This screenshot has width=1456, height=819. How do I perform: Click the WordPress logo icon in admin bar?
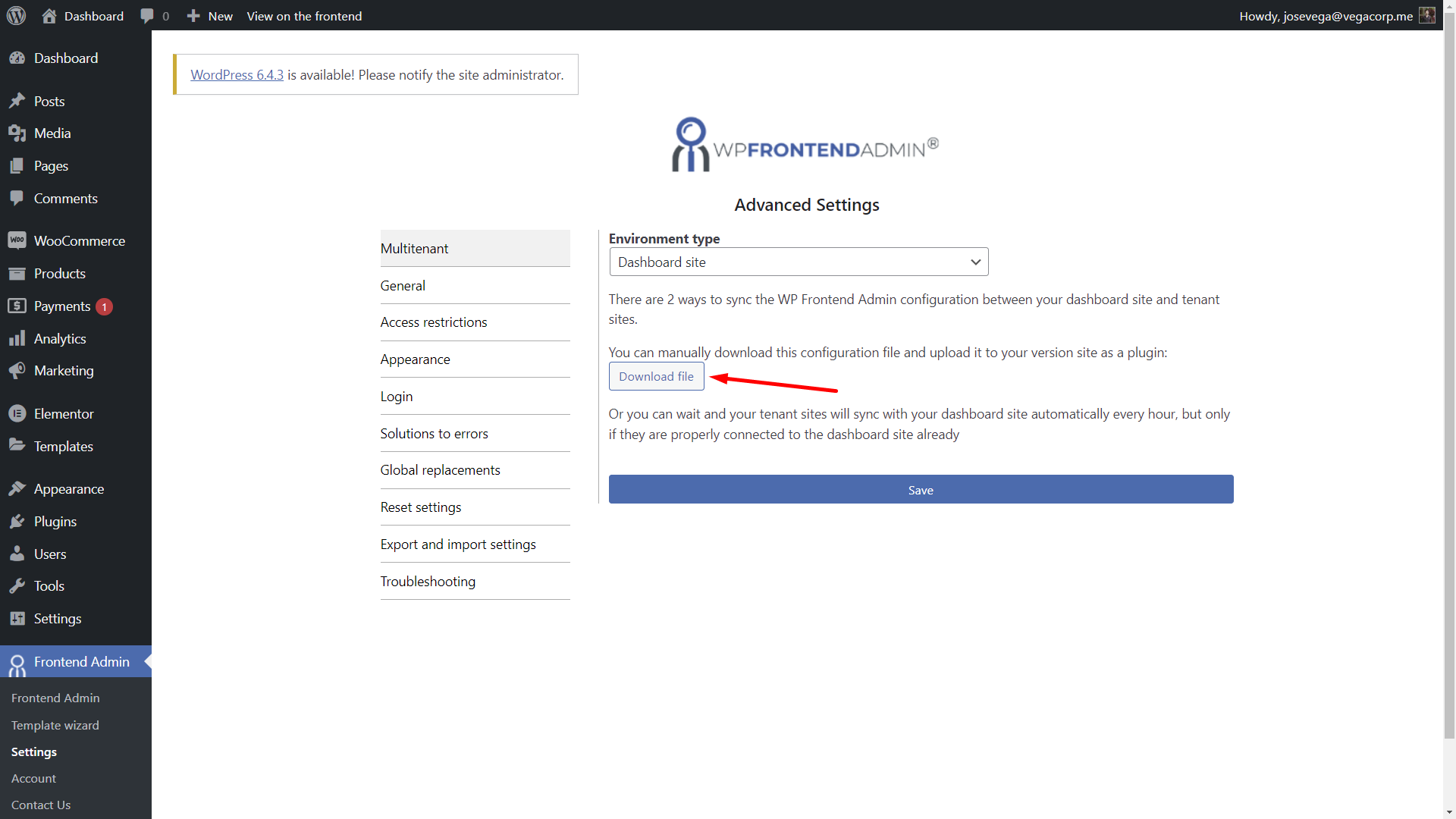click(x=16, y=15)
